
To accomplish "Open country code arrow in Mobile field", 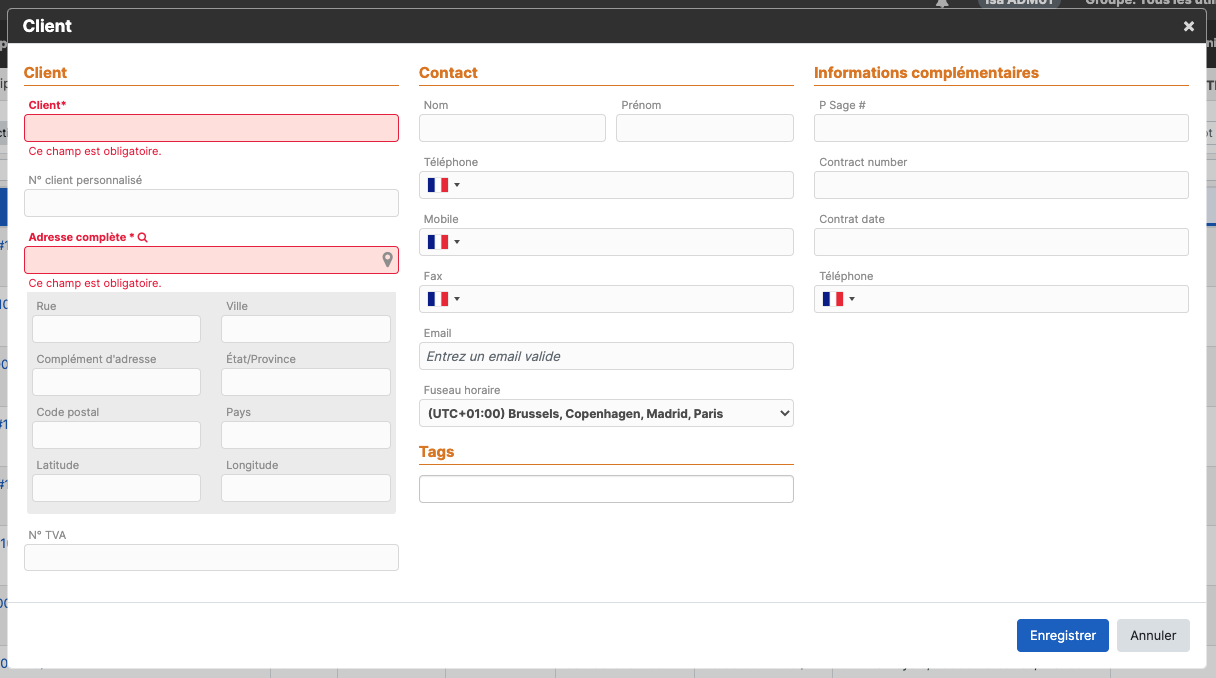I will (x=457, y=242).
